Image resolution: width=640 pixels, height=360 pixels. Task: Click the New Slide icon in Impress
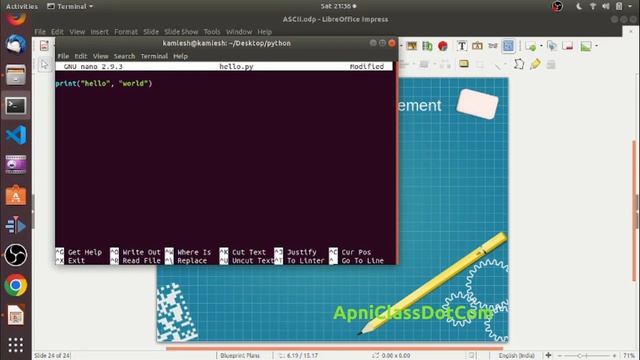point(531,46)
